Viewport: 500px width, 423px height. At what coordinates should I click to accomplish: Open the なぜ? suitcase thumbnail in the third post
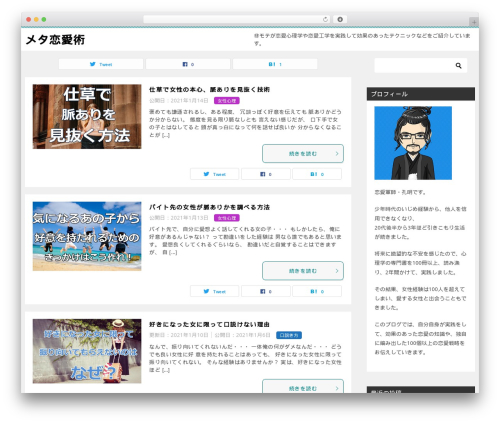[x=87, y=351]
